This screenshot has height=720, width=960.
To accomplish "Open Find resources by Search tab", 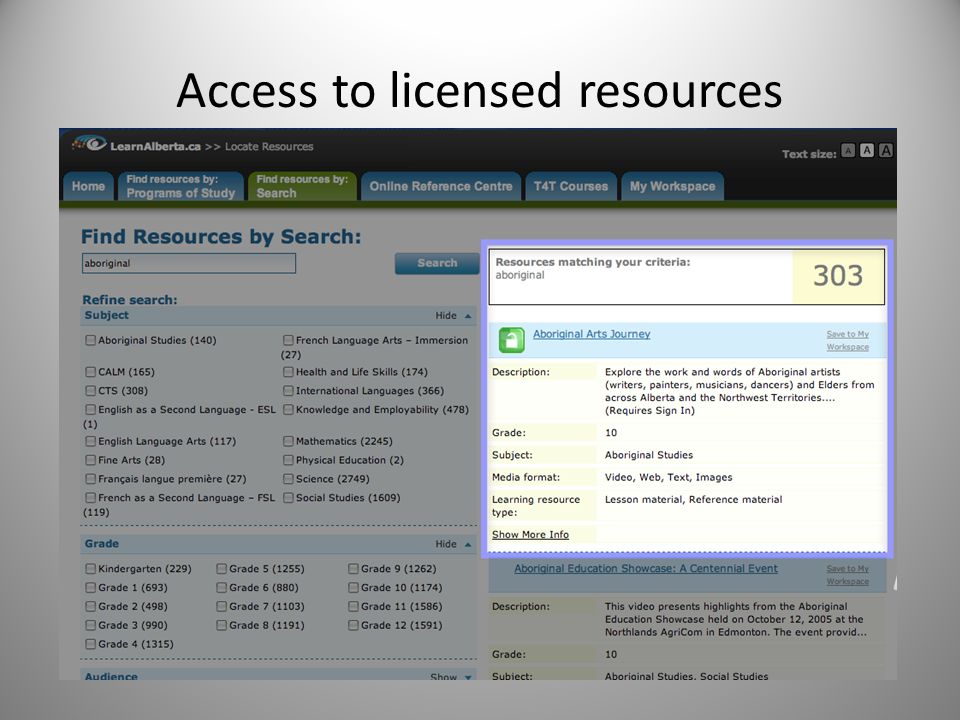I will click(x=302, y=186).
